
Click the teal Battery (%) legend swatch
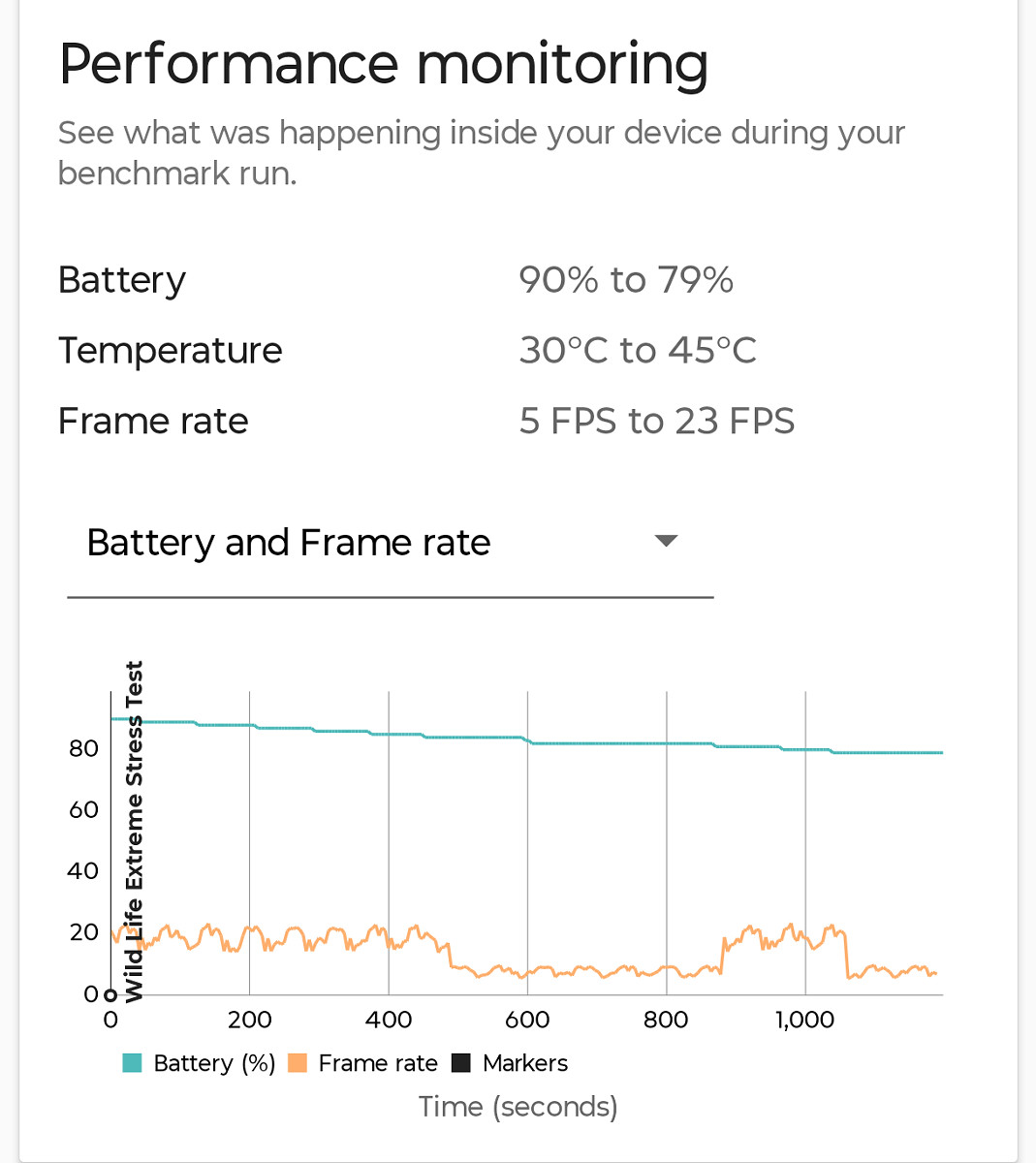133,1063
